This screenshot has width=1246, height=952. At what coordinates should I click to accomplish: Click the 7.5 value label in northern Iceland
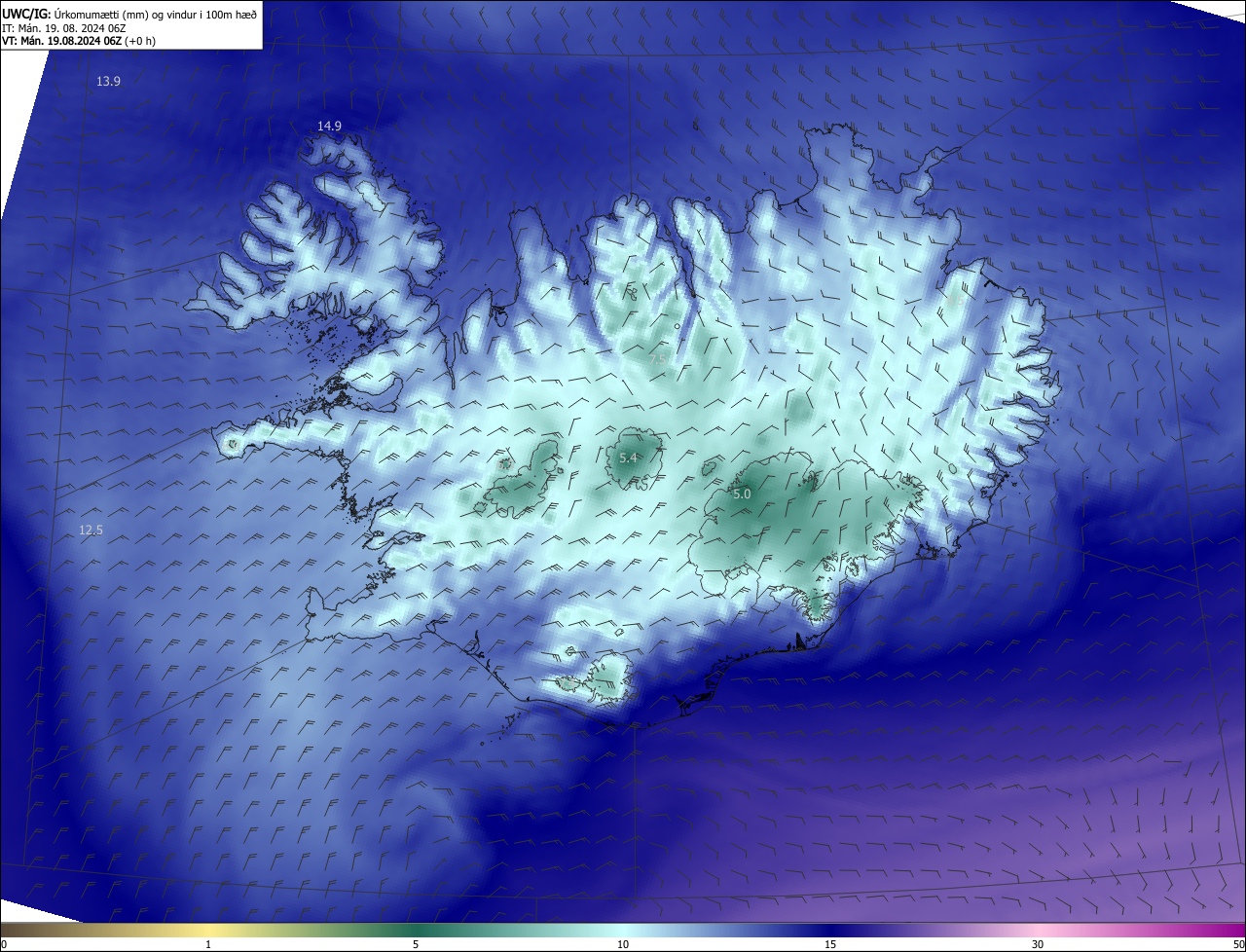click(658, 359)
